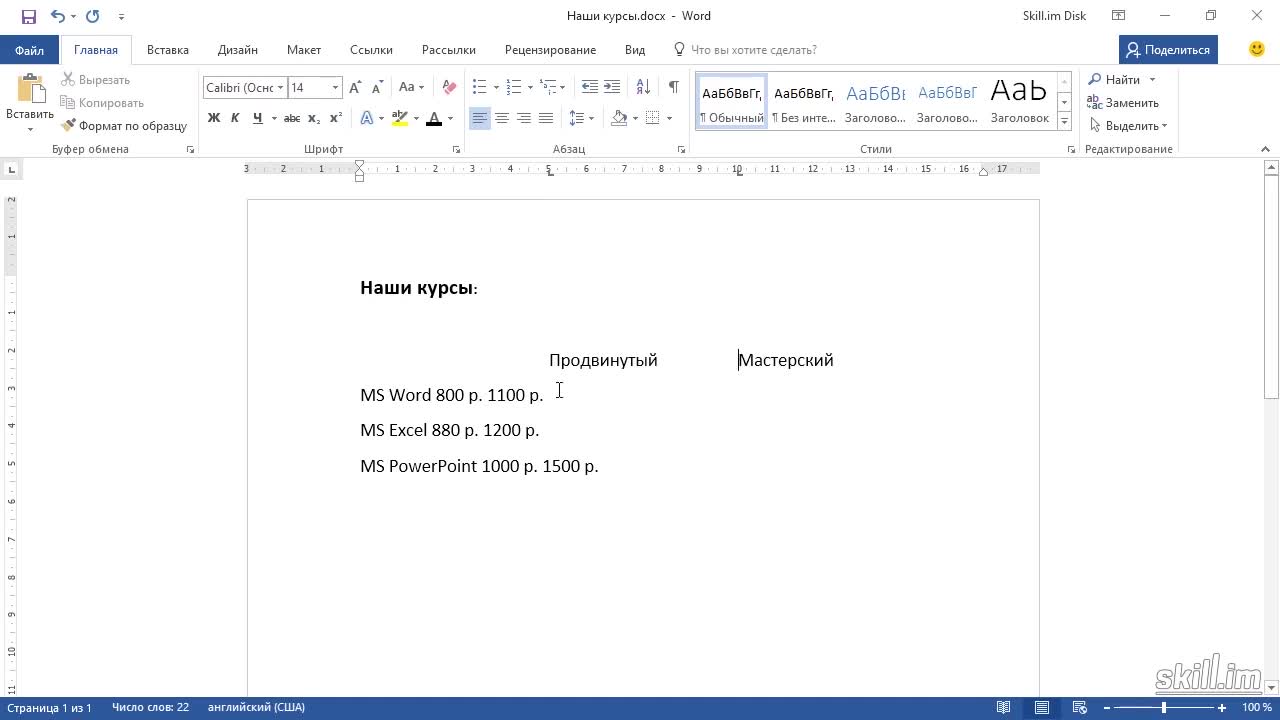Viewport: 1280px width, 720px height.
Task: Open the Change Case Aa menu
Action: click(411, 88)
